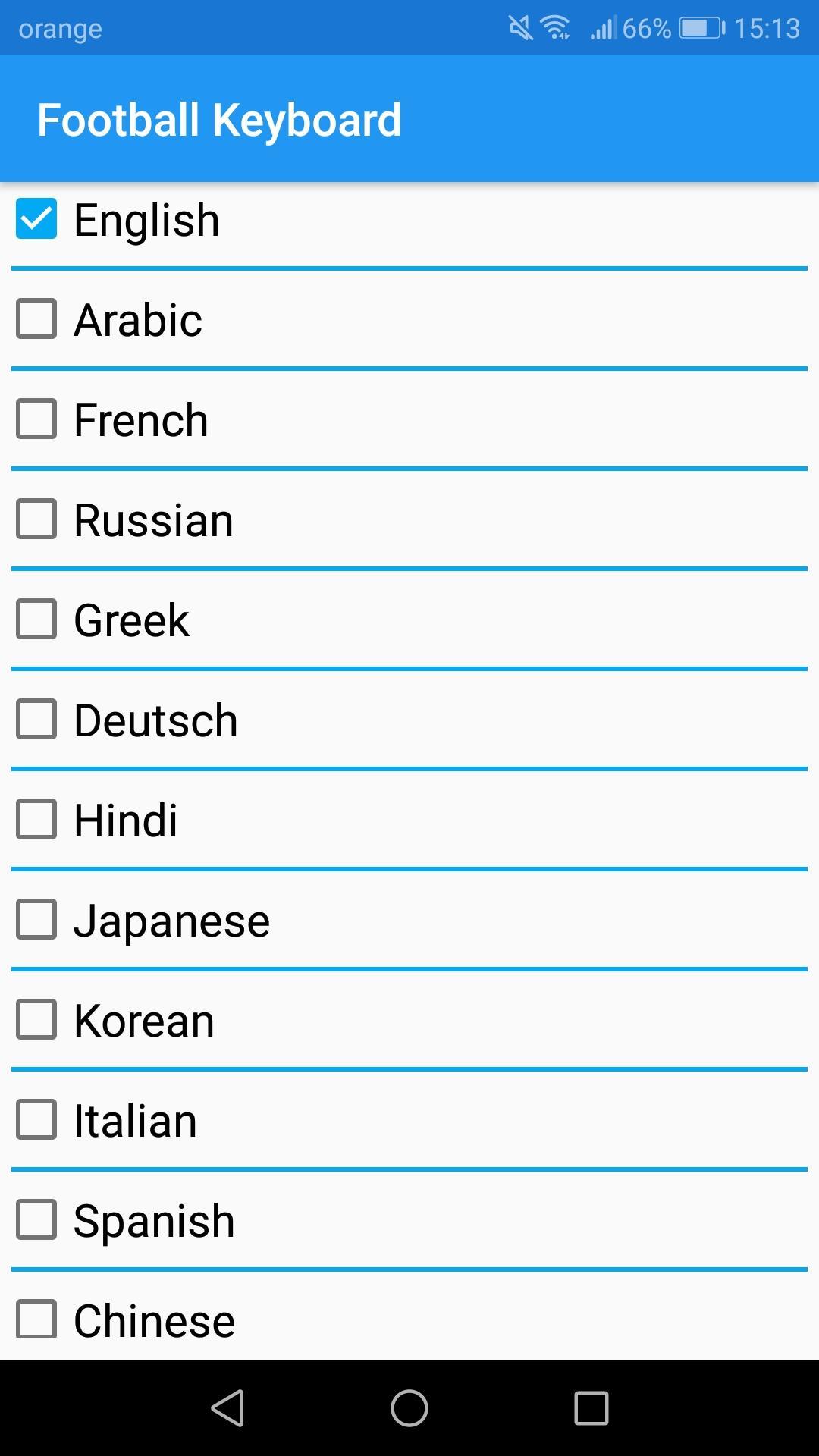
Task: Open recent apps square icon
Action: [591, 1408]
